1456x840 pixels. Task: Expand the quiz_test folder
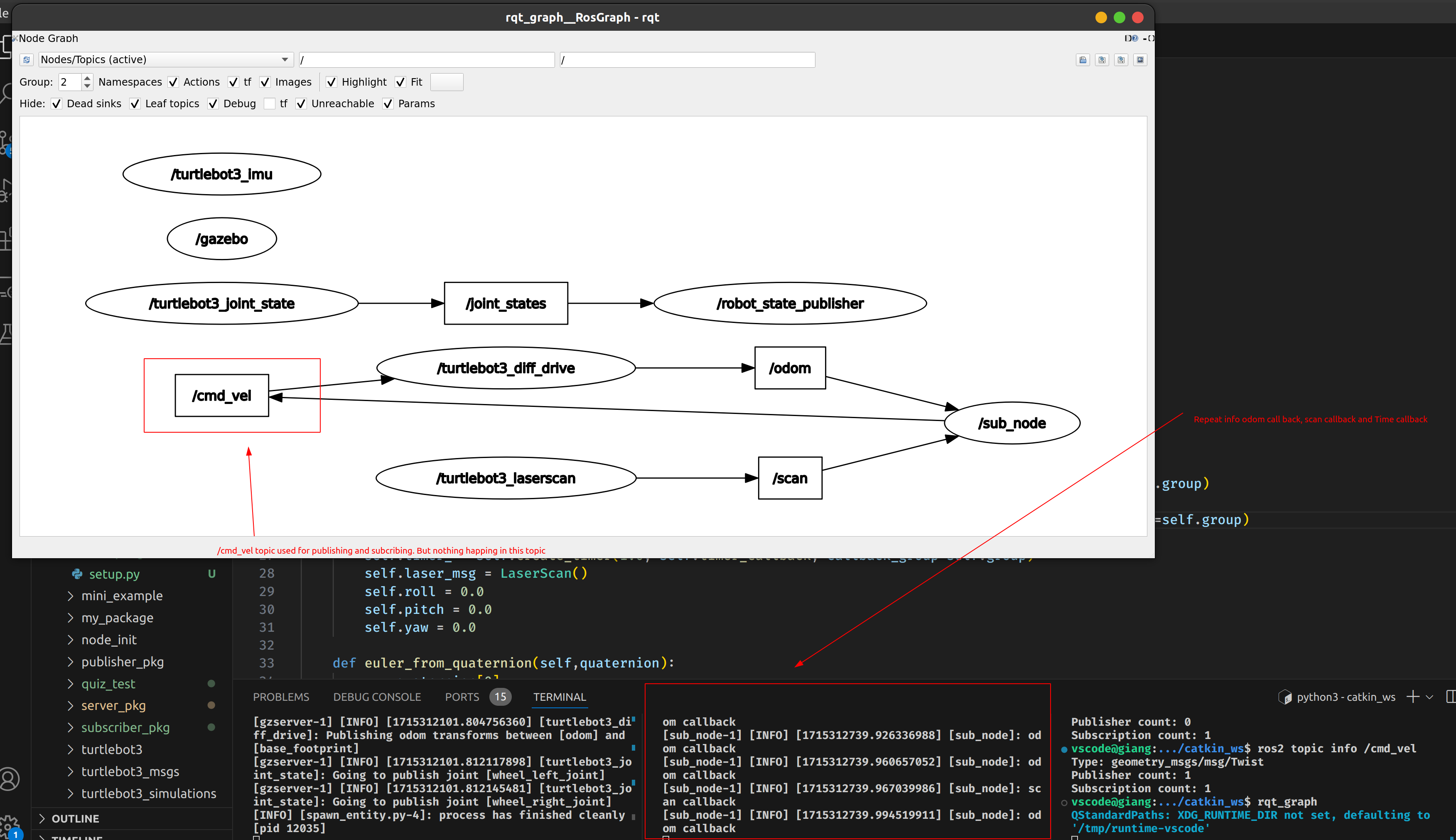tap(70, 684)
